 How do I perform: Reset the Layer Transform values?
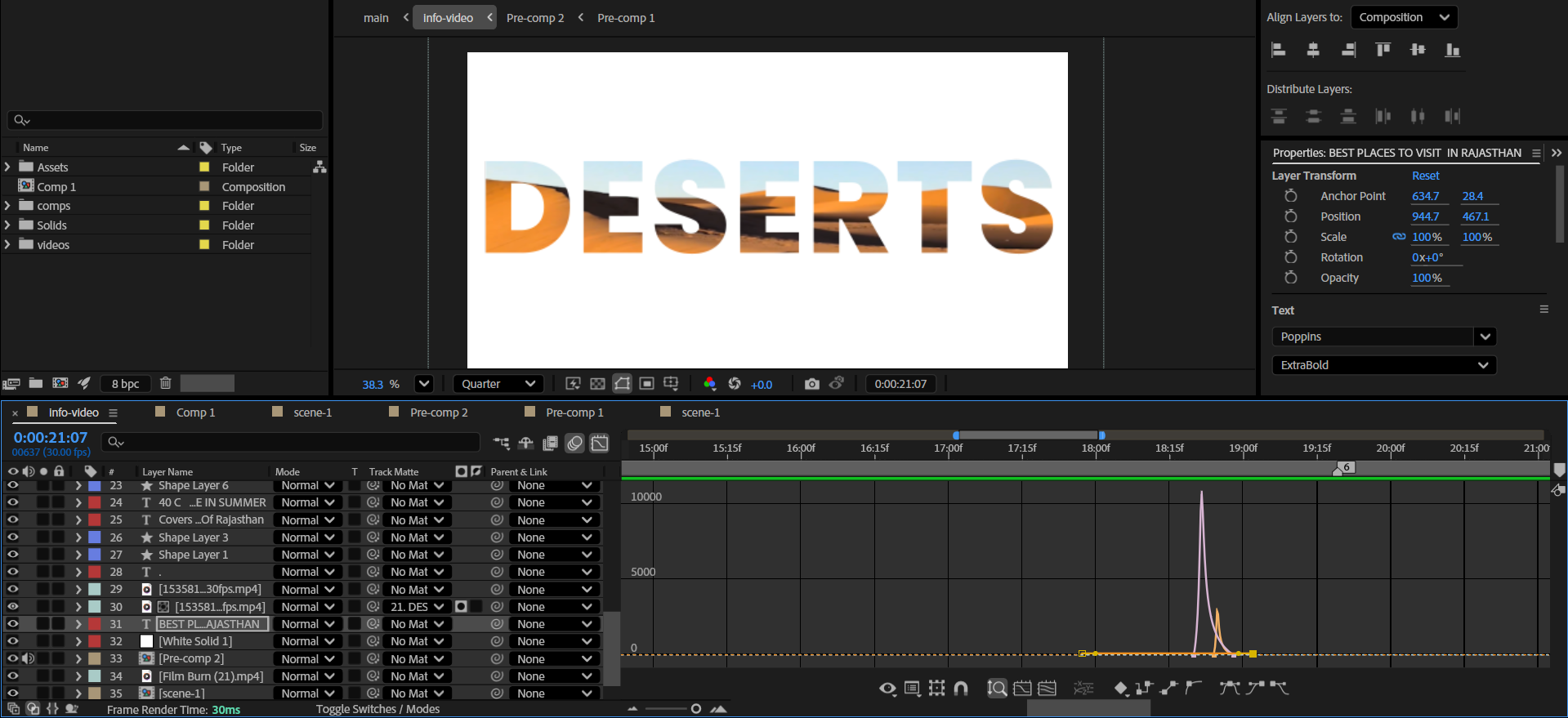(x=1425, y=176)
